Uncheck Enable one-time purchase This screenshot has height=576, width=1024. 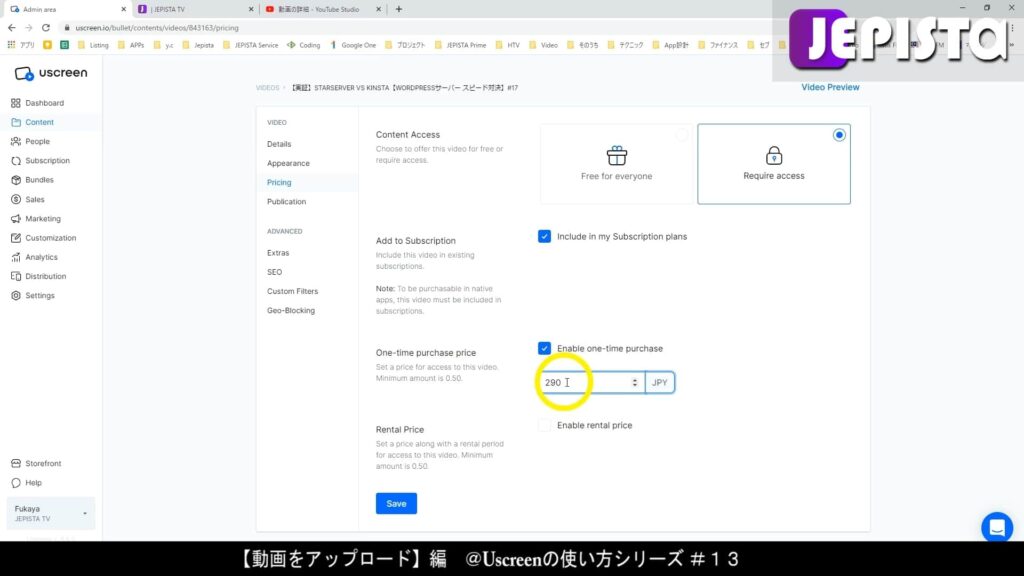pyautogui.click(x=544, y=348)
